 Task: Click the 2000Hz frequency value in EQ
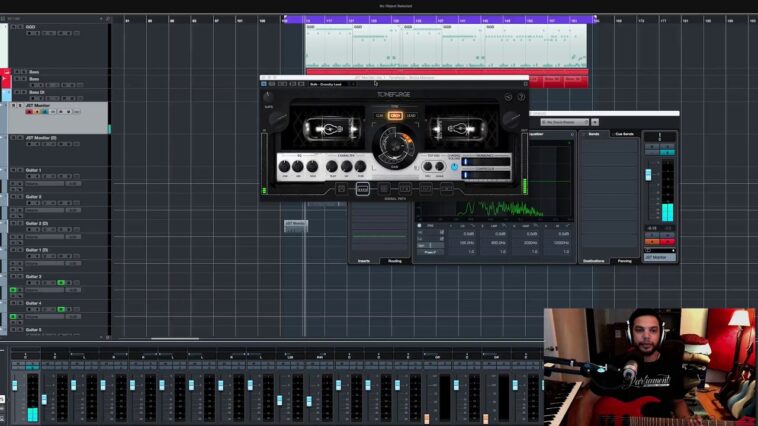pyautogui.click(x=530, y=243)
